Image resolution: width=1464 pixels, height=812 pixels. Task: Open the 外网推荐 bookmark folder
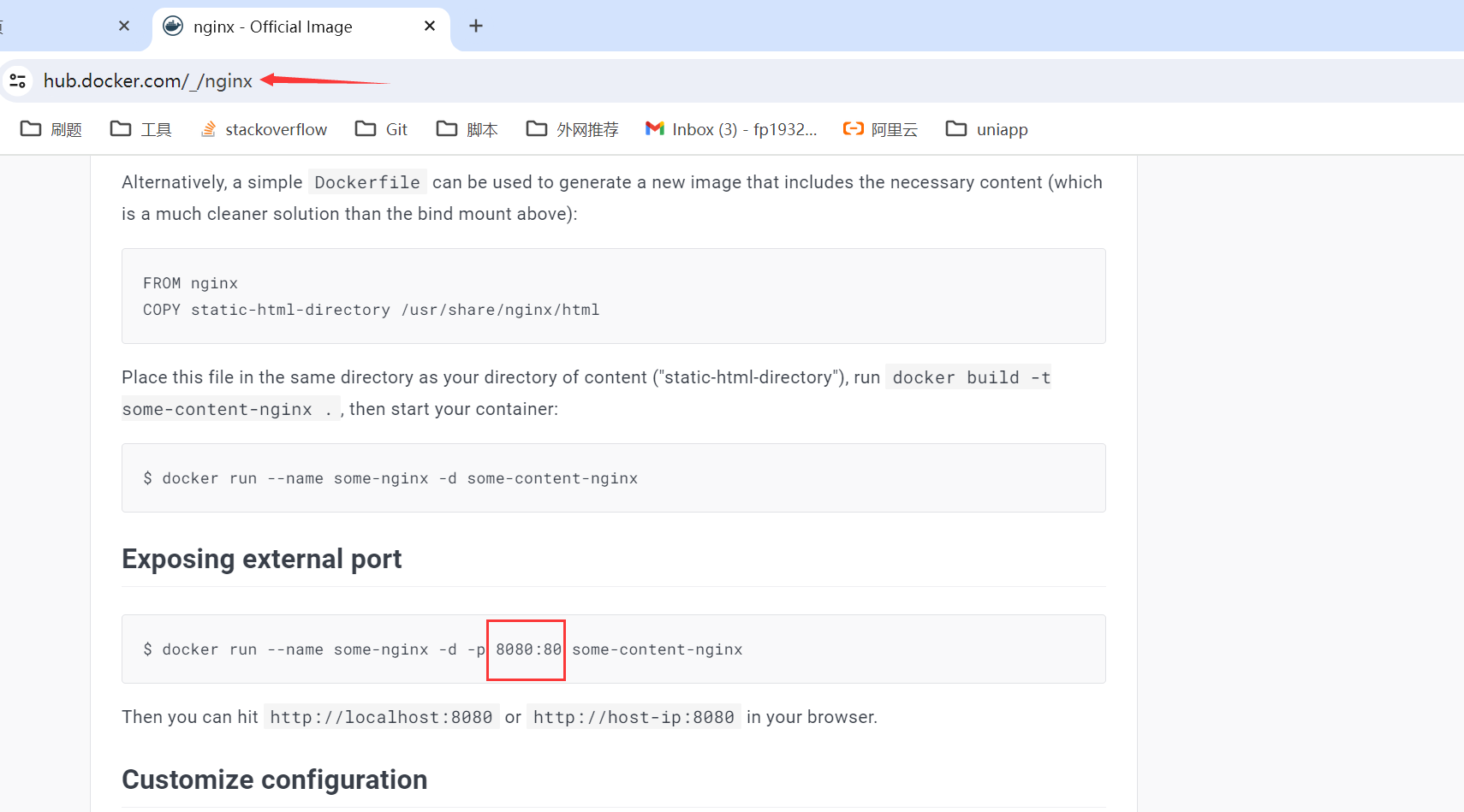pyautogui.click(x=573, y=129)
